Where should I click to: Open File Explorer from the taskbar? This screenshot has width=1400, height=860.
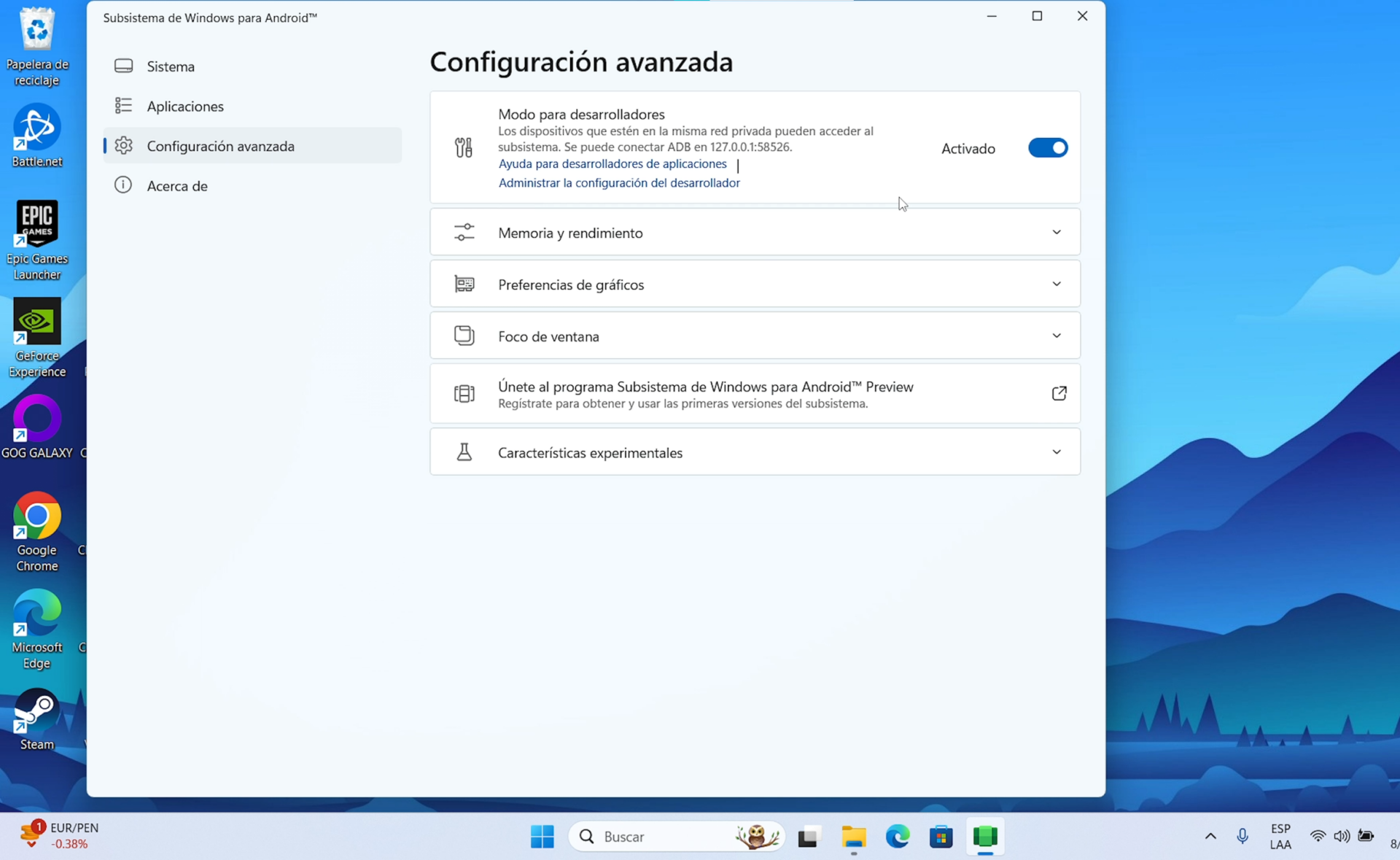853,837
